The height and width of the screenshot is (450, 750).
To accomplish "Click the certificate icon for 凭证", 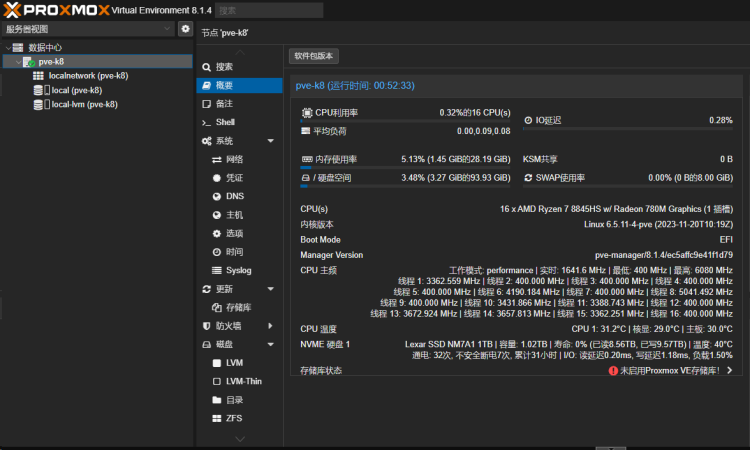I will tap(217, 178).
